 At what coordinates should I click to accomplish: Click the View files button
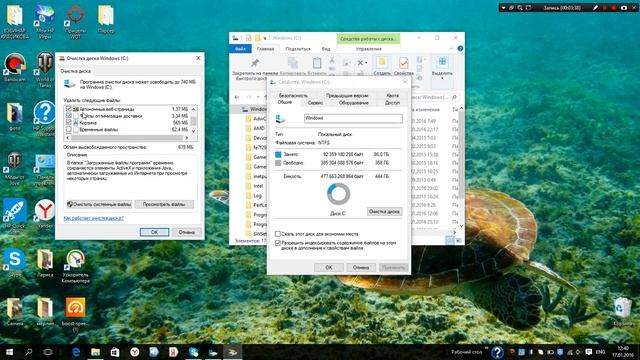click(x=164, y=204)
